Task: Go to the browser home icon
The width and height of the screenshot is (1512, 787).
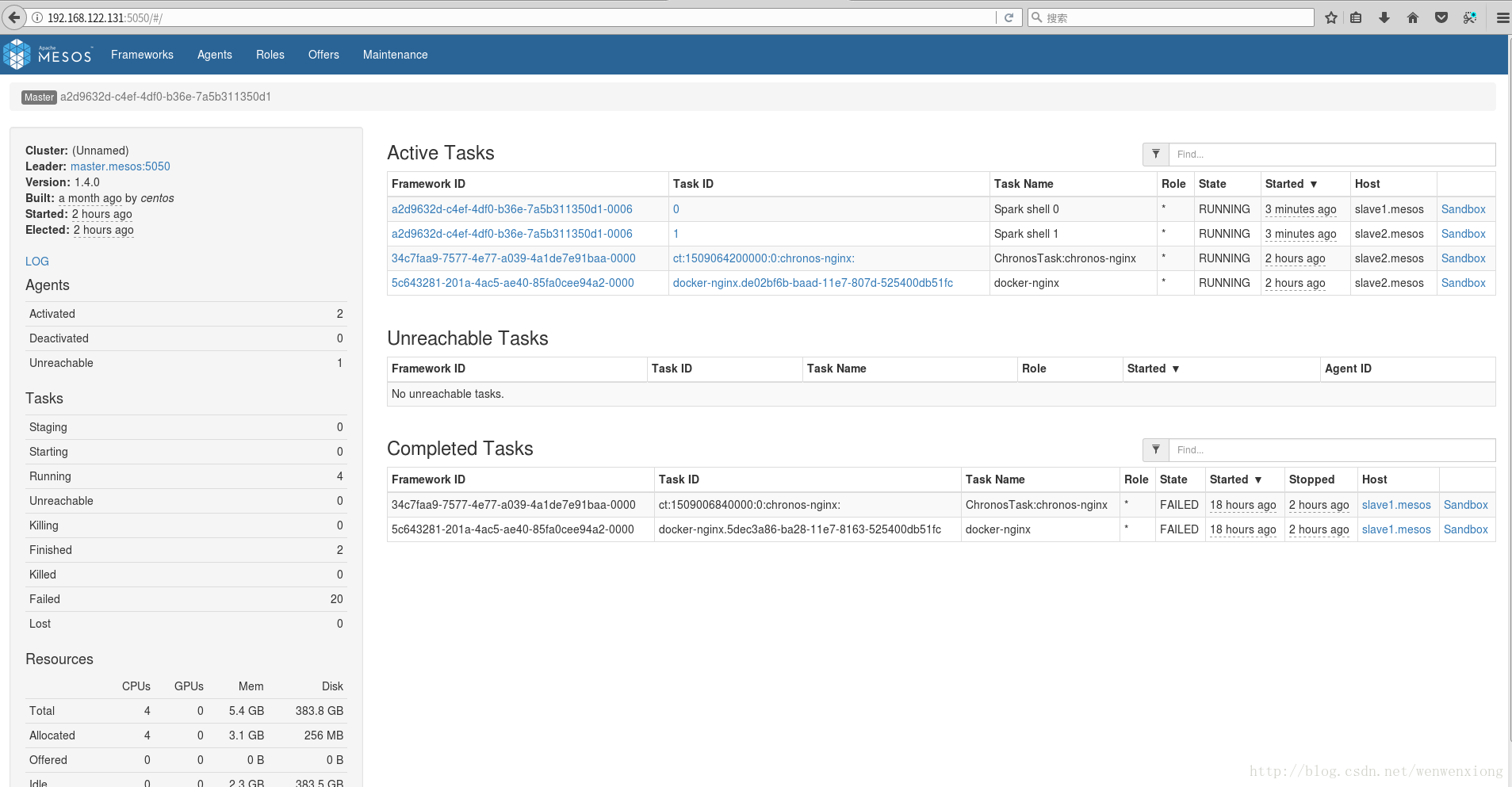Action: [x=1413, y=17]
